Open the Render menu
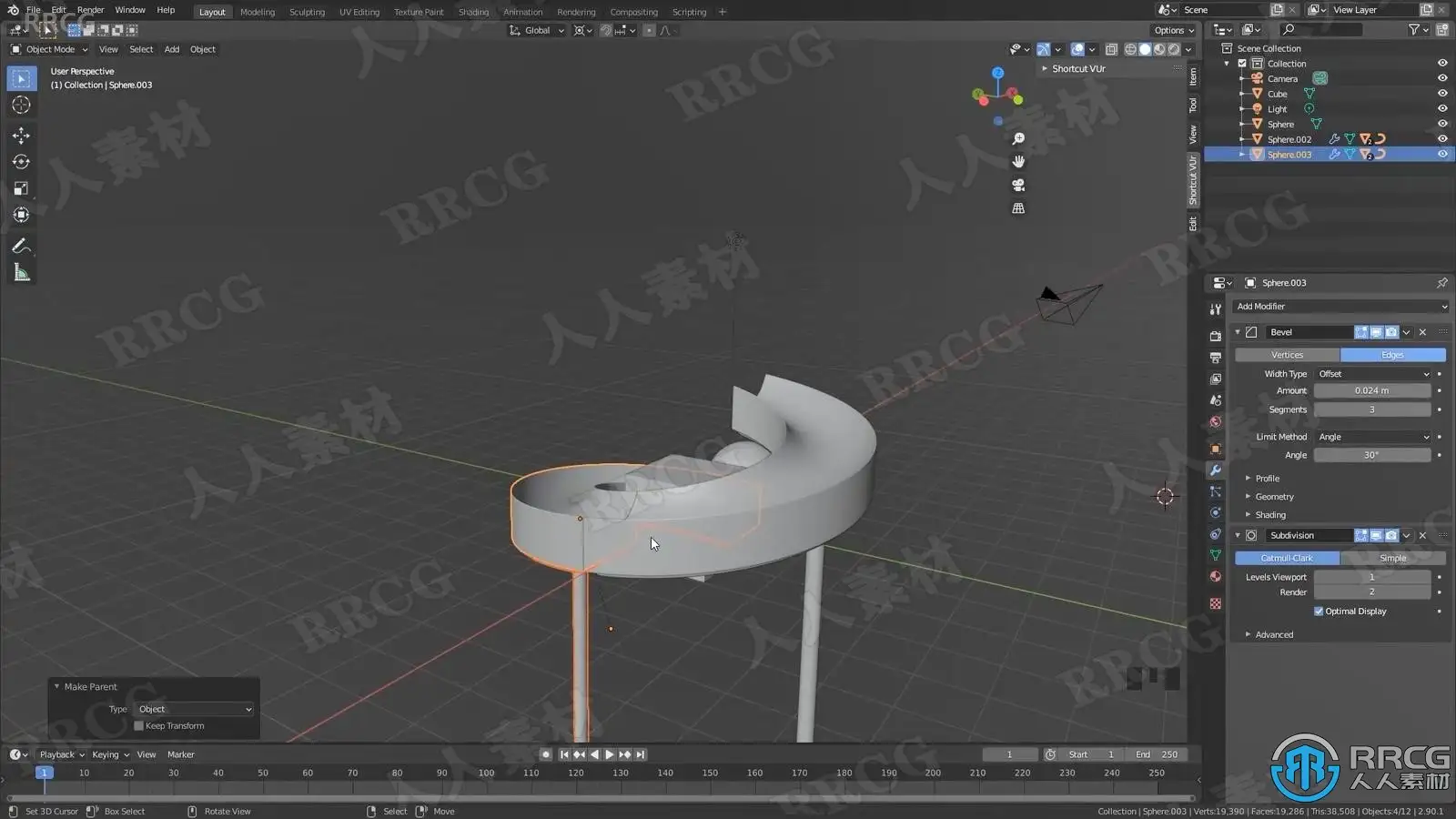Image resolution: width=1456 pixels, height=819 pixels. pyautogui.click(x=90, y=10)
